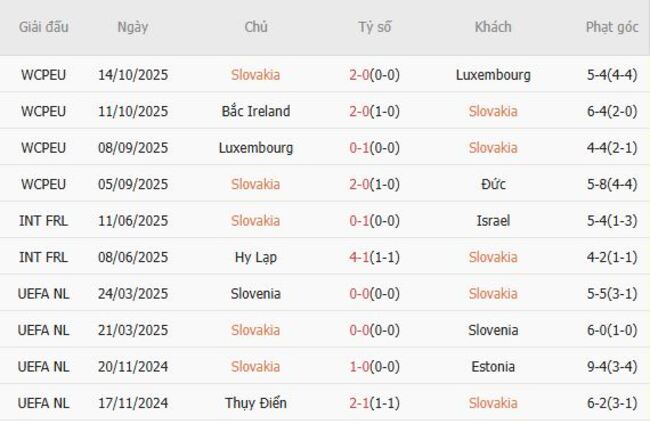Screen dimensions: 650x424
Task: Click the Giải đấu column header
Action: click(44, 27)
